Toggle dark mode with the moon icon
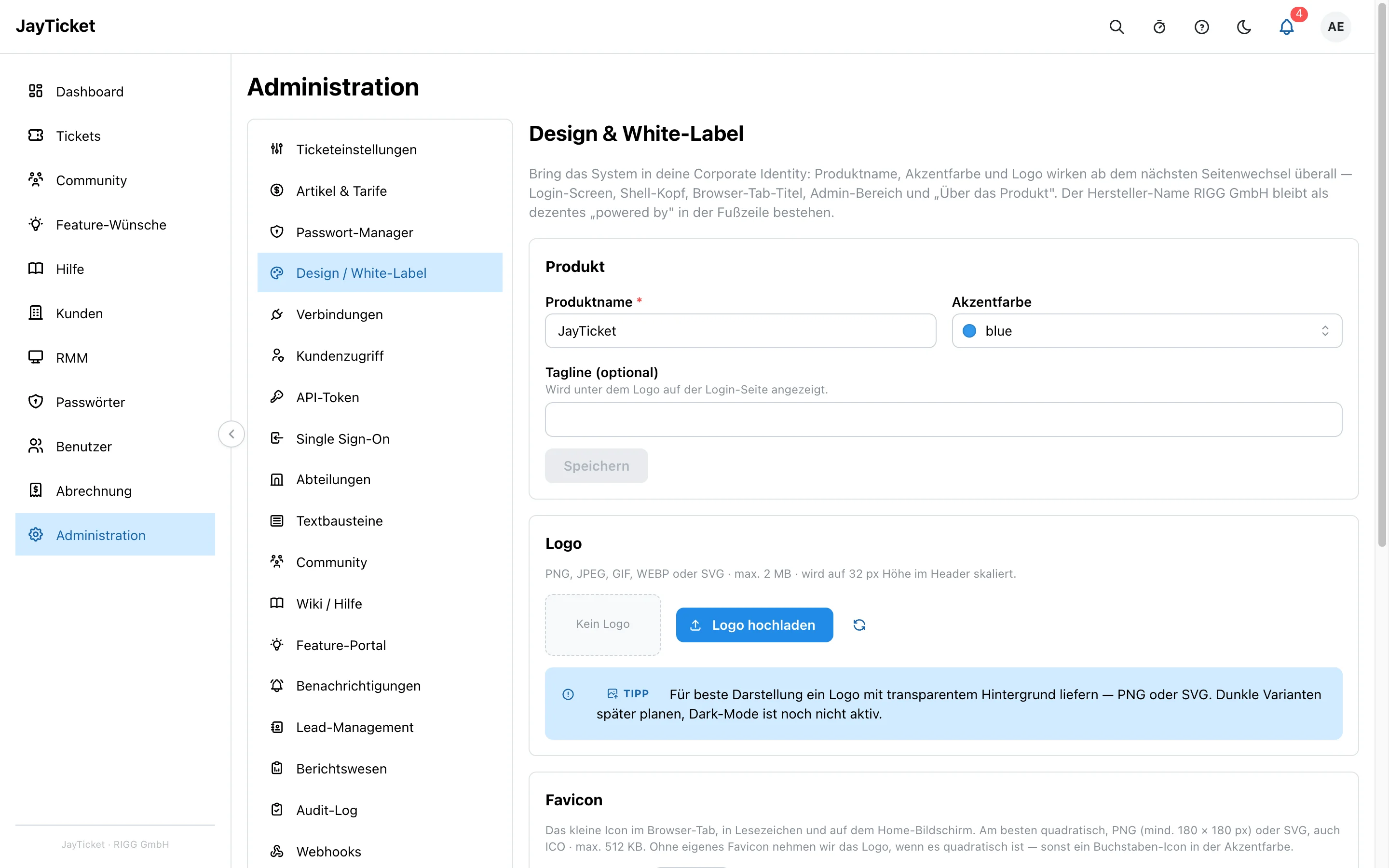 (1244, 27)
